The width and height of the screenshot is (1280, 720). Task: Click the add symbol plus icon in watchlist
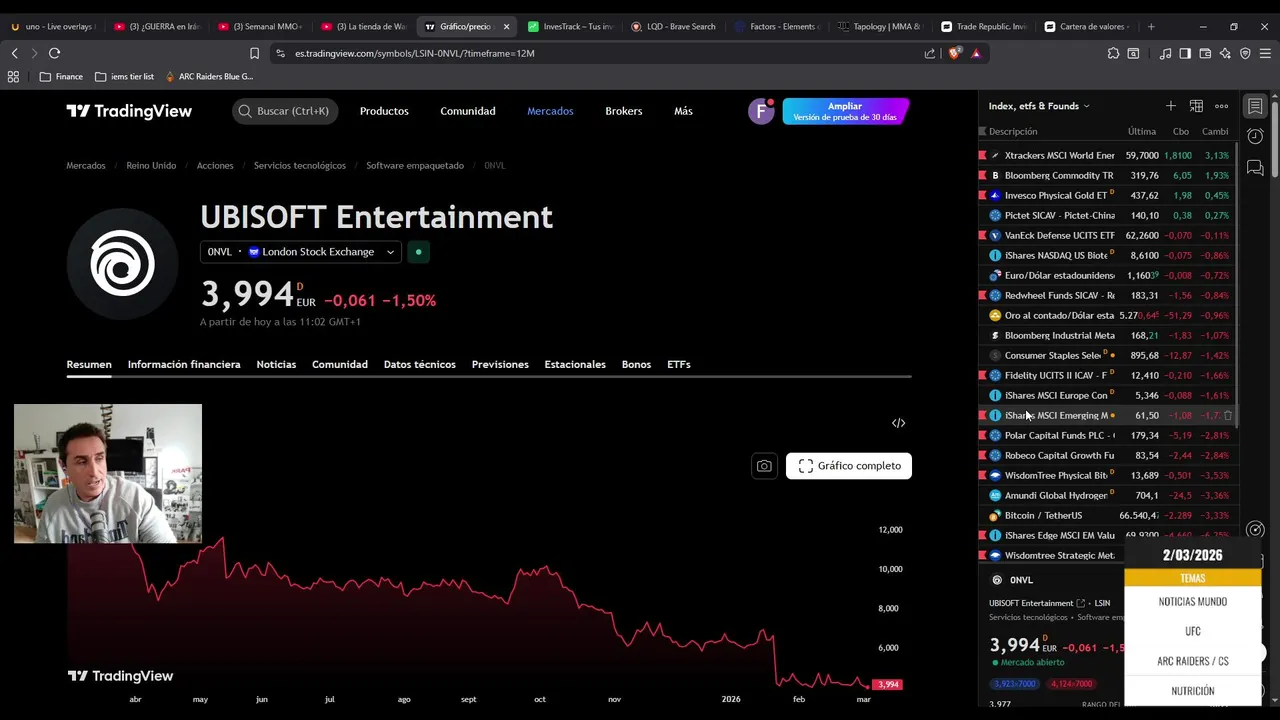pos(1170,106)
